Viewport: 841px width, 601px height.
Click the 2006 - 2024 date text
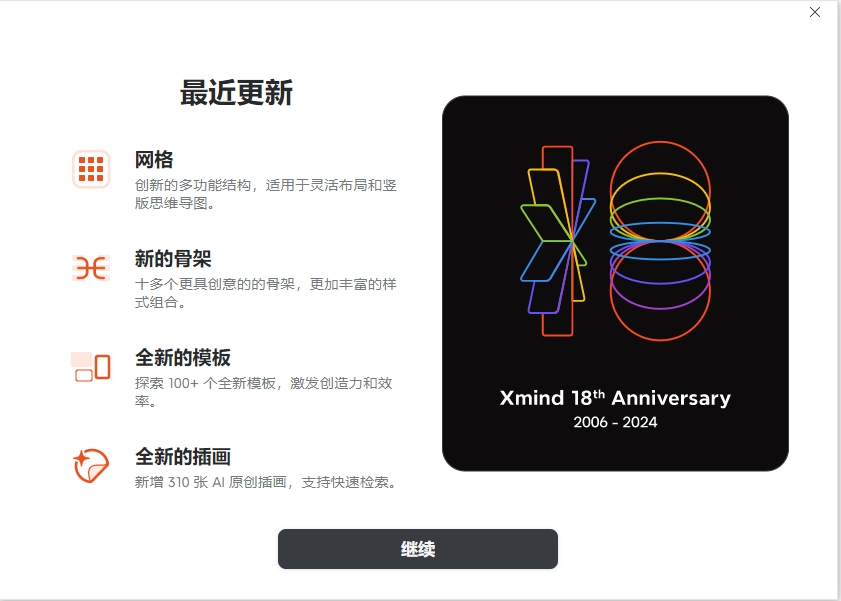(x=615, y=422)
